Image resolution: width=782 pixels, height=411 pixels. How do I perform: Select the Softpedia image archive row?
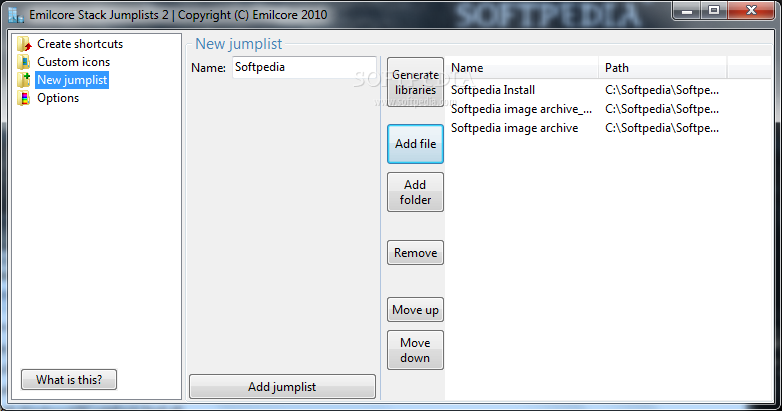tap(609, 128)
